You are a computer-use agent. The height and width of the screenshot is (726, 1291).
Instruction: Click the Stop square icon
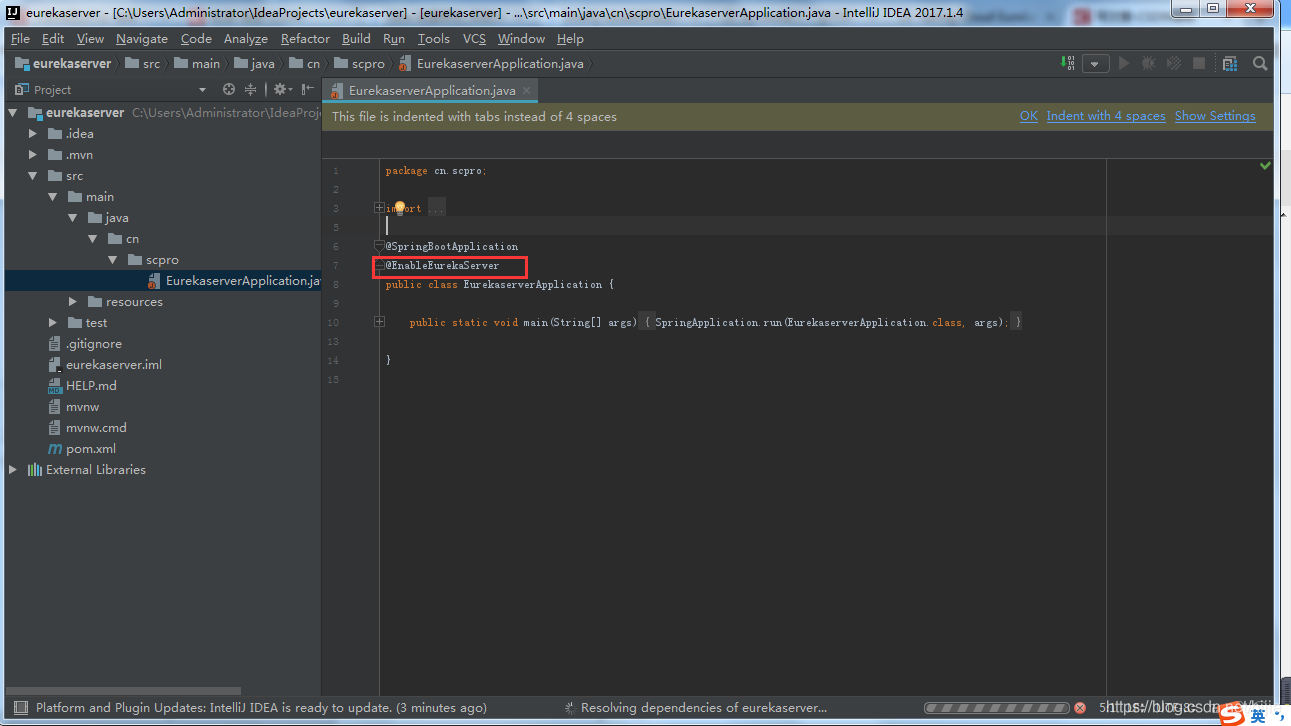(x=1199, y=63)
